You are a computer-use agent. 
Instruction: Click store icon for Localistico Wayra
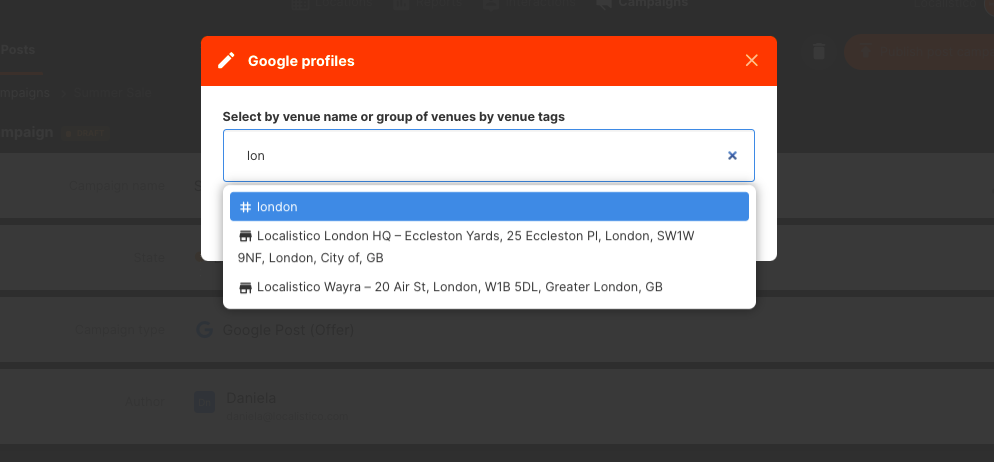pos(245,287)
